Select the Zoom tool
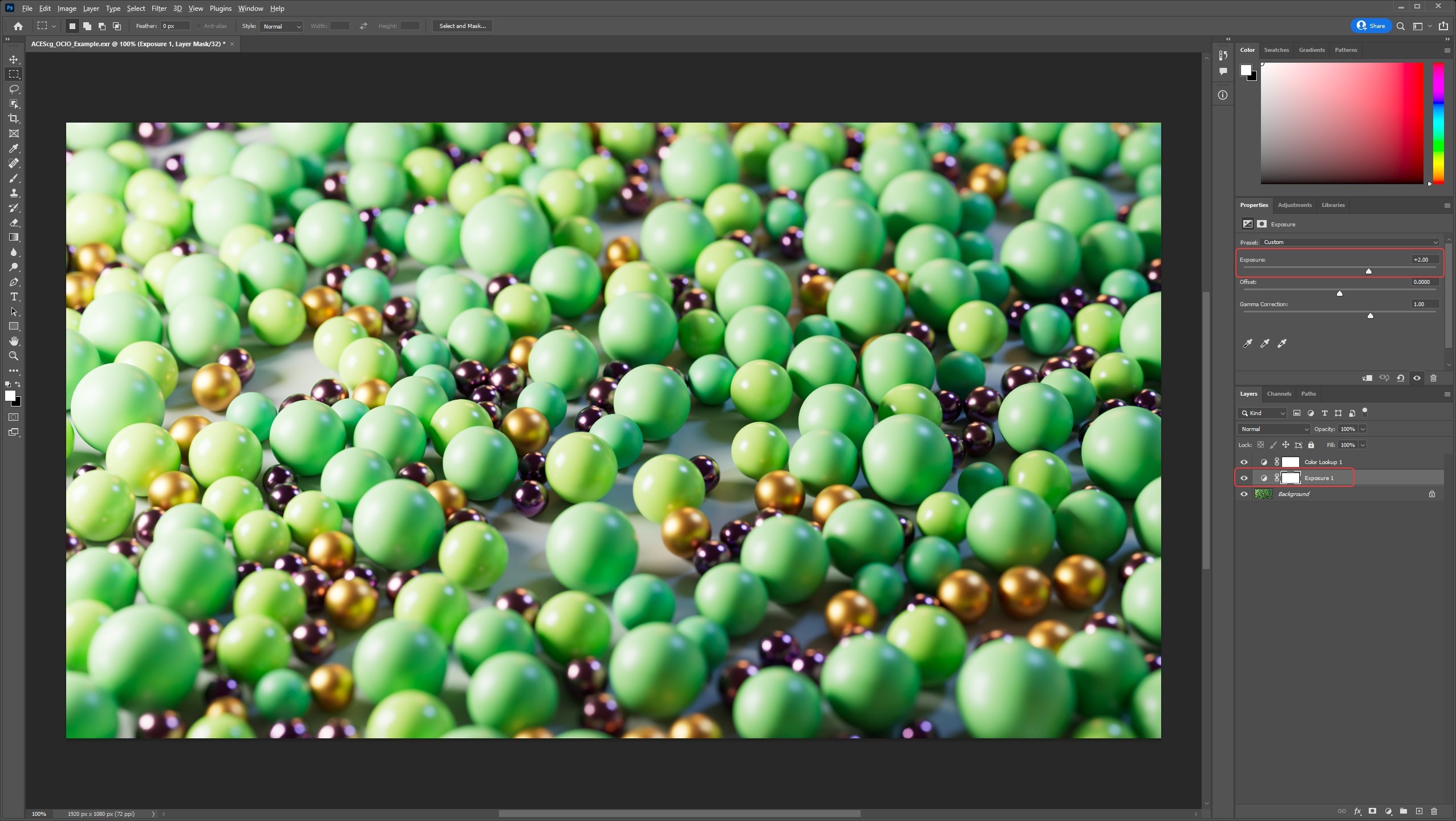This screenshot has width=1456, height=821. click(14, 356)
